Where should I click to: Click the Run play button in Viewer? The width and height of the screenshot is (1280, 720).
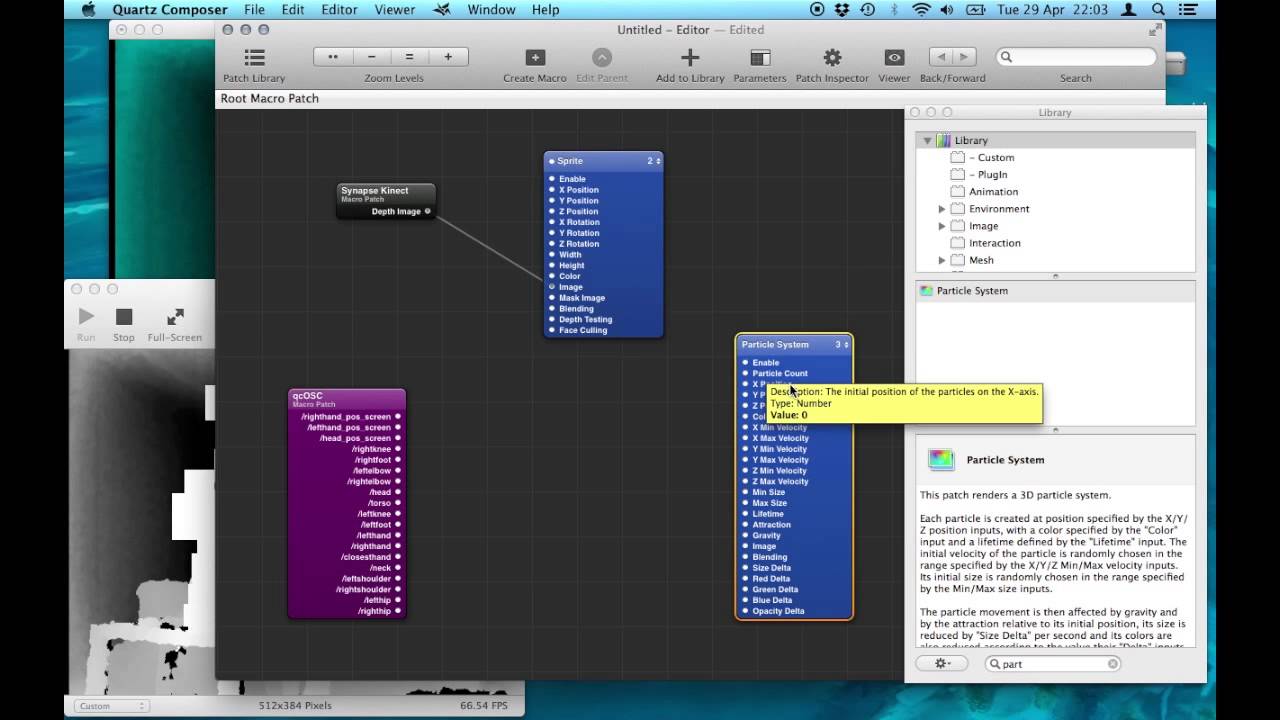(86, 316)
